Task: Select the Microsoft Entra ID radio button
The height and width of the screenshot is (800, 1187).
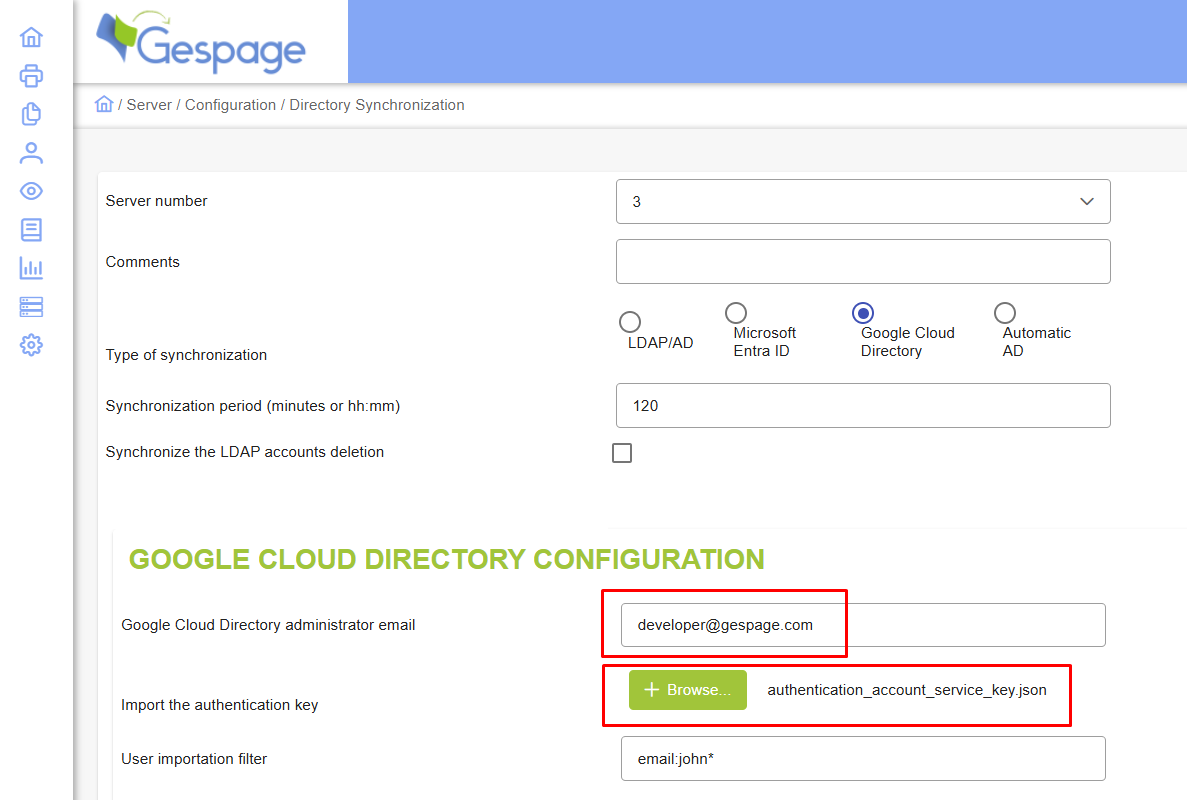Action: pos(736,313)
